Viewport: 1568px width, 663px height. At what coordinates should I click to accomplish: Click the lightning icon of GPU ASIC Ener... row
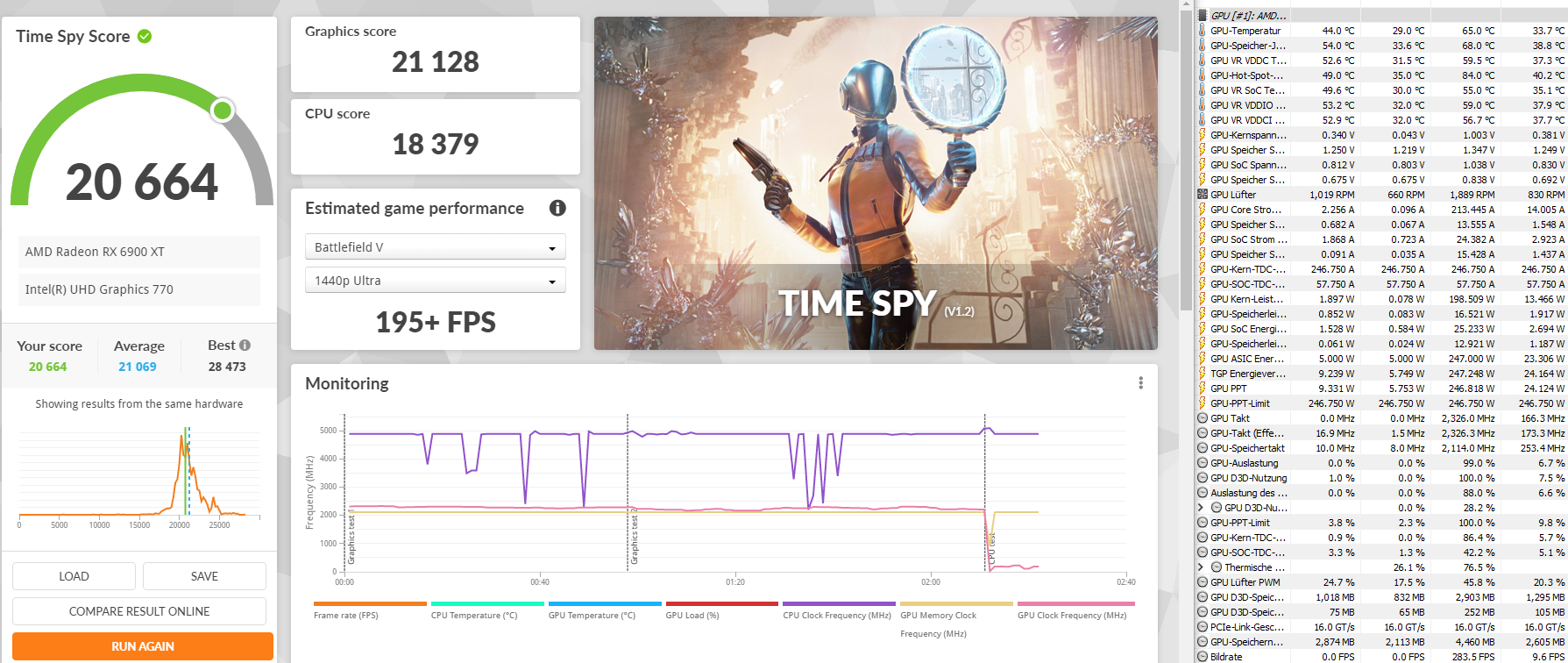[x=1203, y=359]
